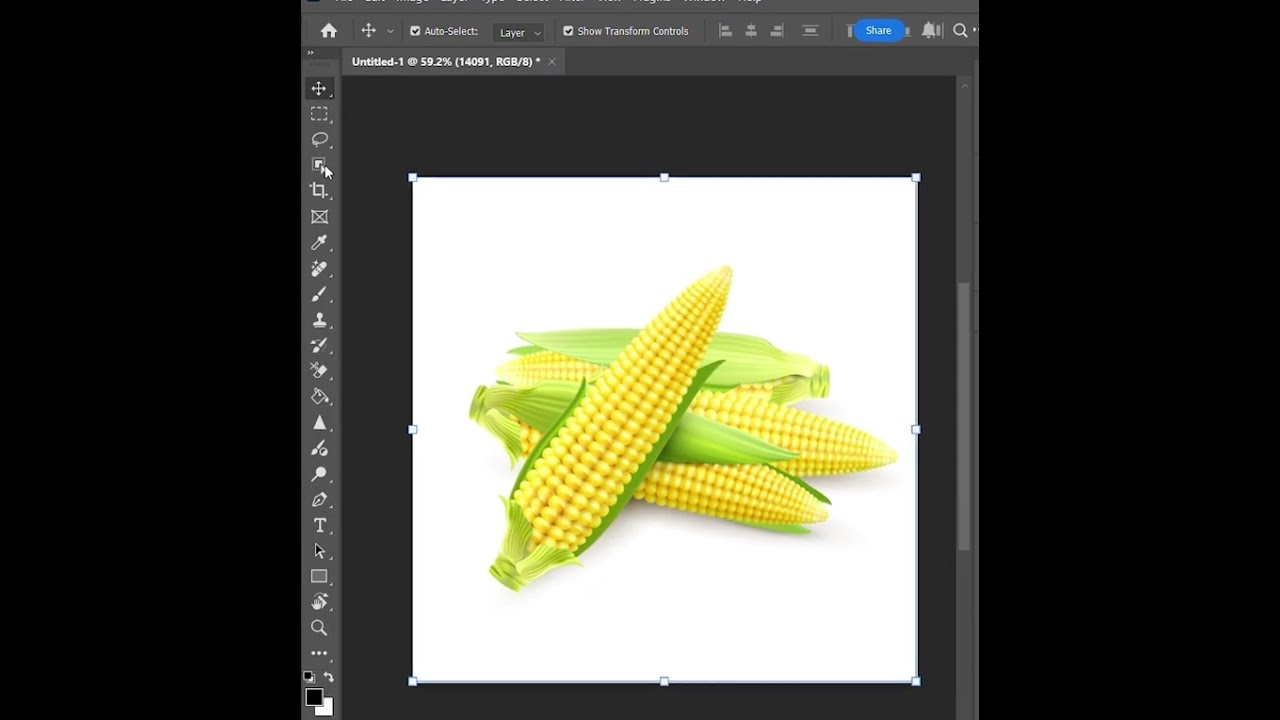Viewport: 1280px width, 720px height.
Task: Activate the Pen tool
Action: [319, 500]
